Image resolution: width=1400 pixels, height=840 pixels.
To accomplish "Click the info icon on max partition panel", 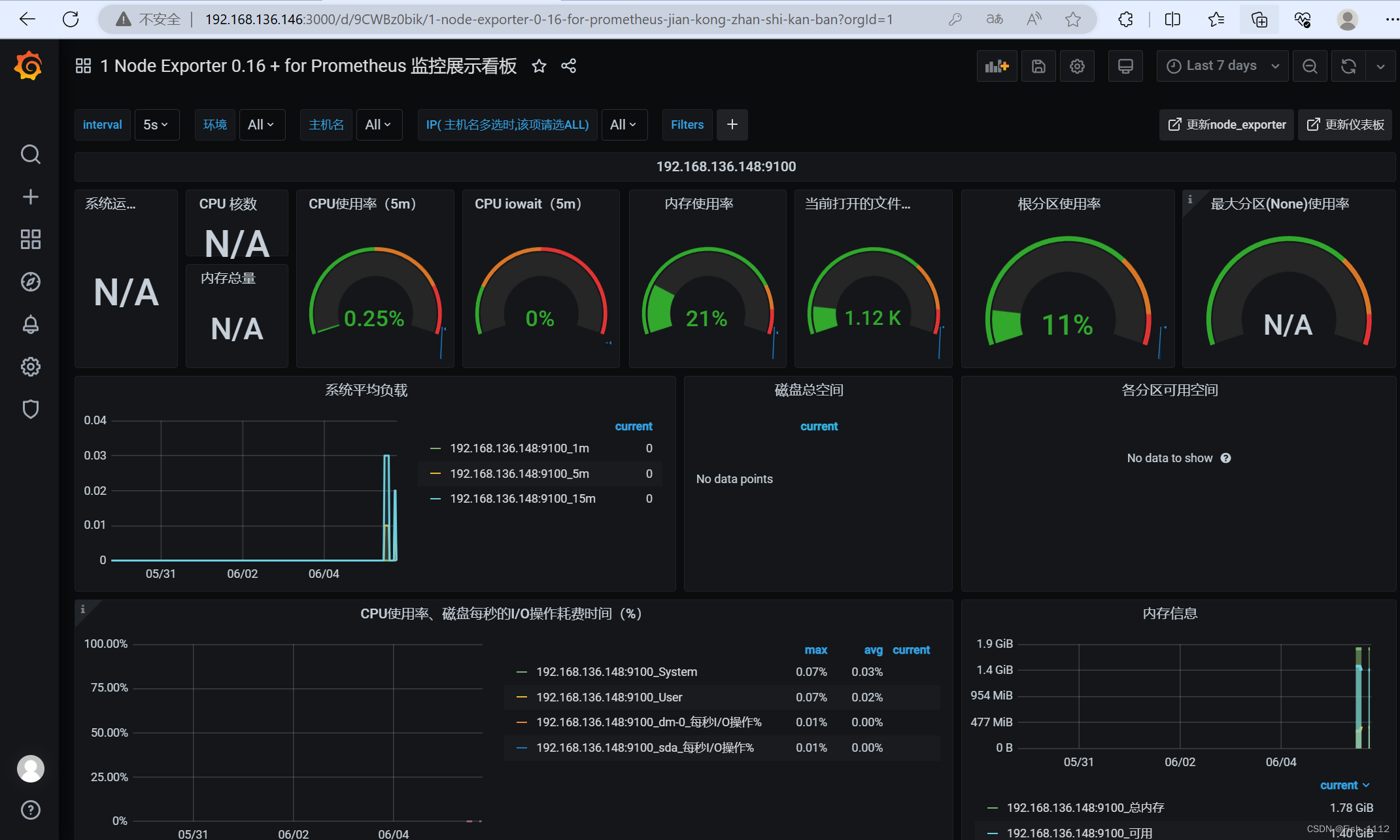I will click(1190, 199).
